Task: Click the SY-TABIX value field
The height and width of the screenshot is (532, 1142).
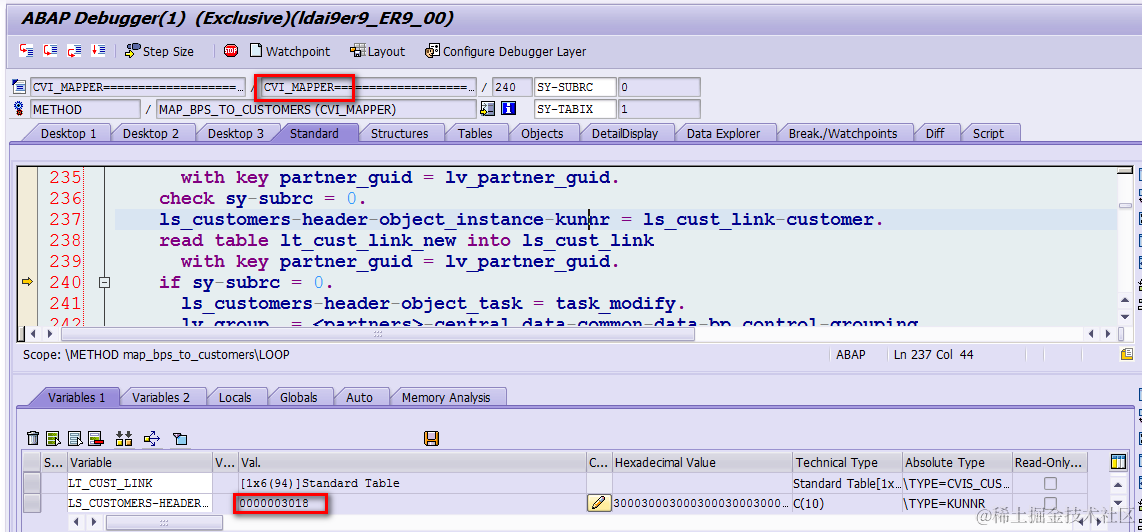Action: pos(659,109)
